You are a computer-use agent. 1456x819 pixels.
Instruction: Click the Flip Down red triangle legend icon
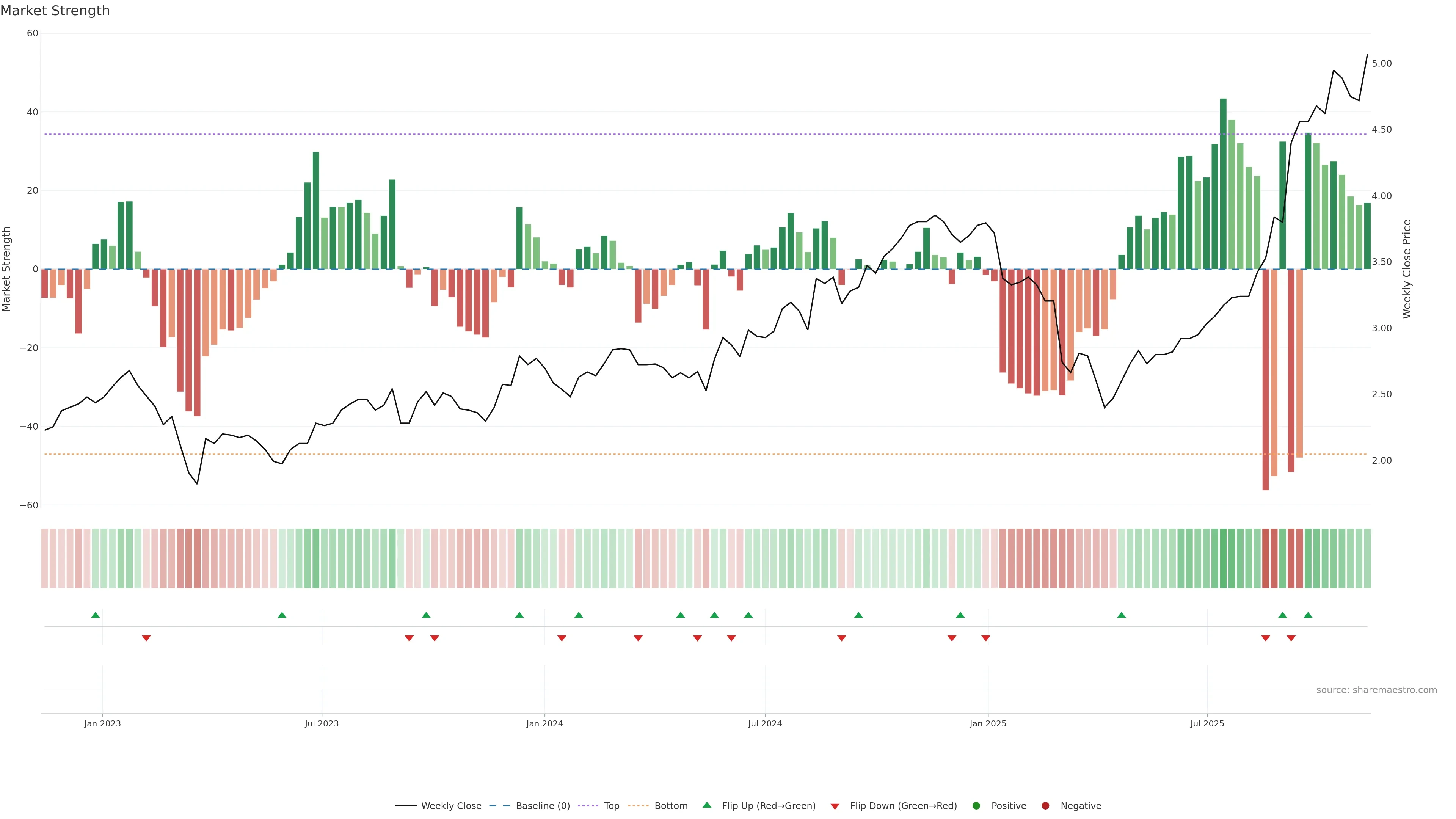pos(835,806)
